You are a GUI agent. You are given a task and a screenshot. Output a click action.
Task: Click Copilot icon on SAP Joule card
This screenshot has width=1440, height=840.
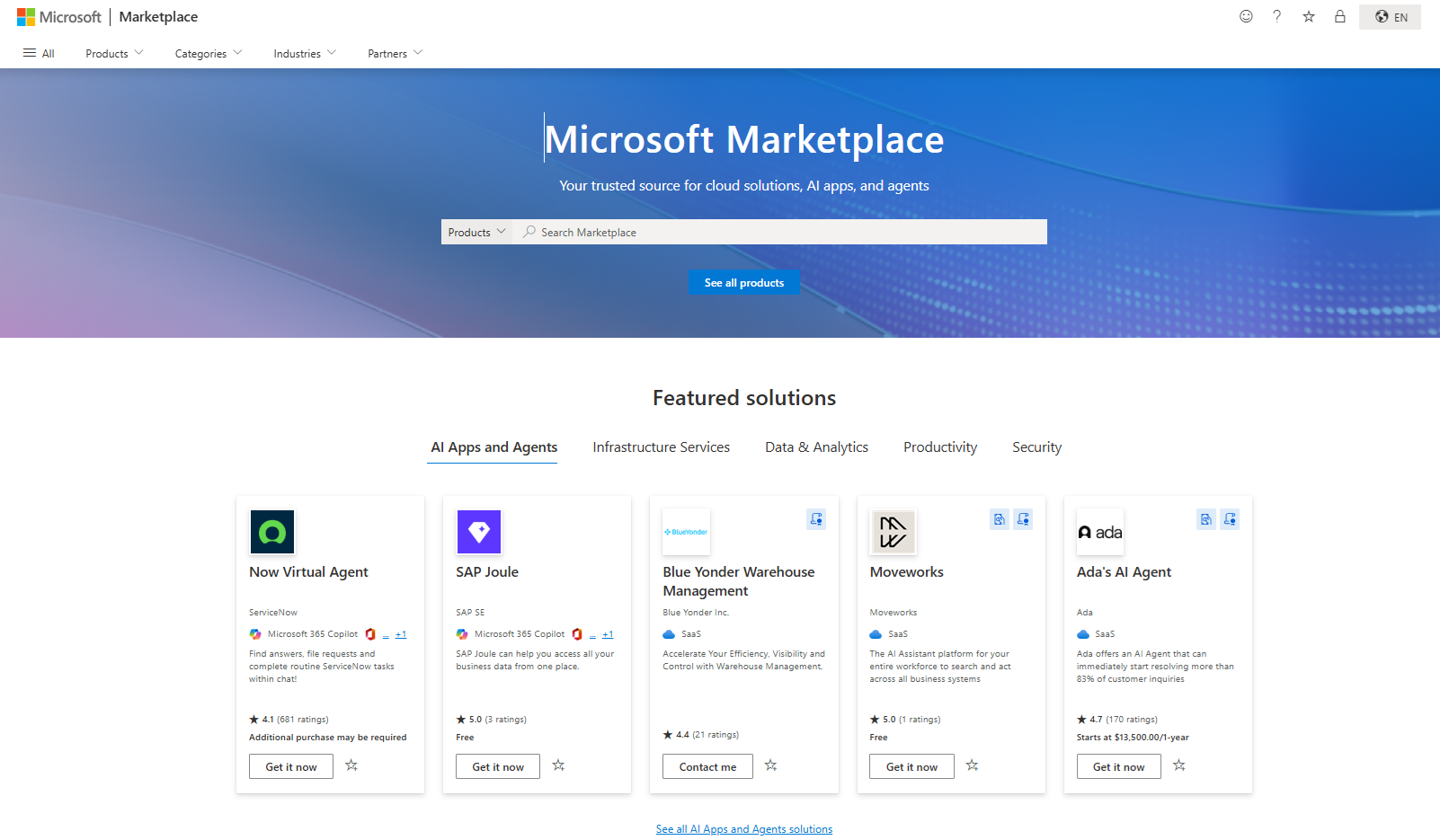[462, 634]
